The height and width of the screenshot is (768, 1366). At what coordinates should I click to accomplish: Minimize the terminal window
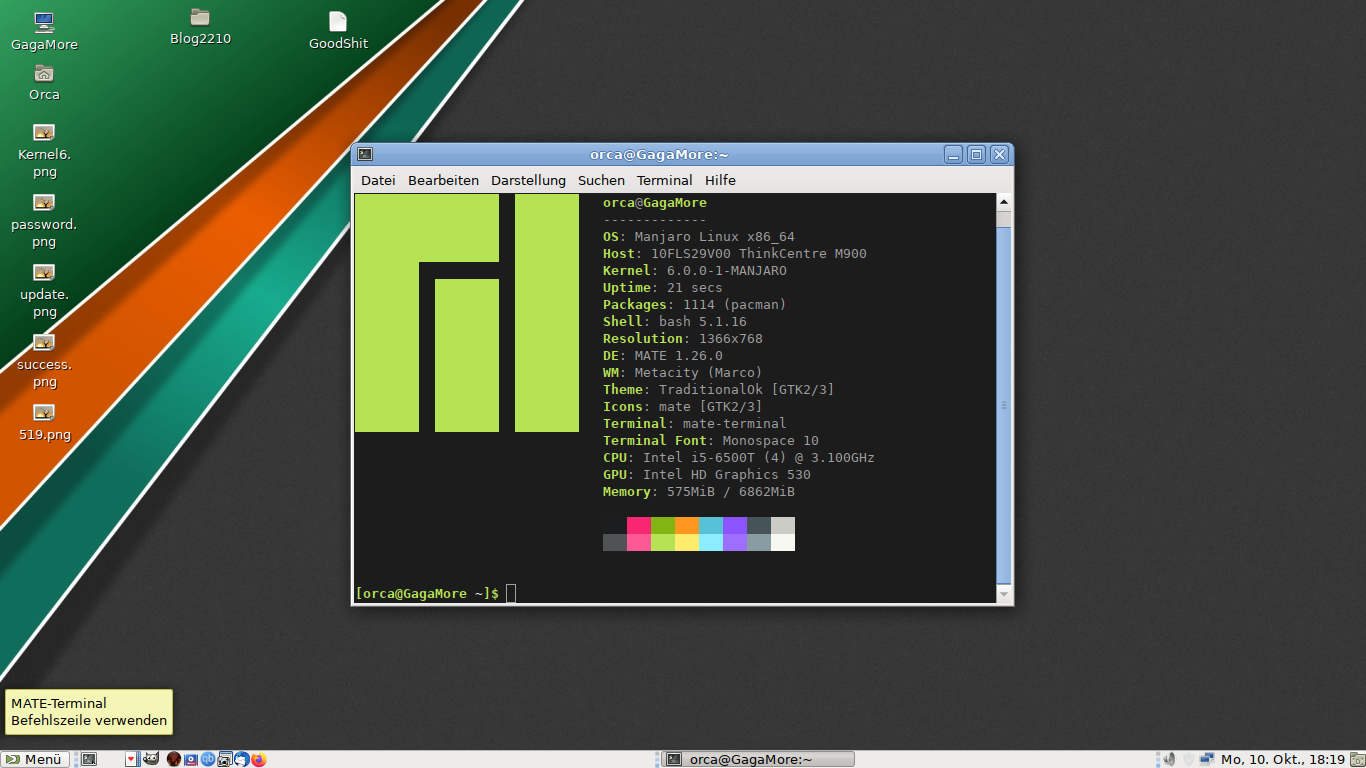[954, 154]
